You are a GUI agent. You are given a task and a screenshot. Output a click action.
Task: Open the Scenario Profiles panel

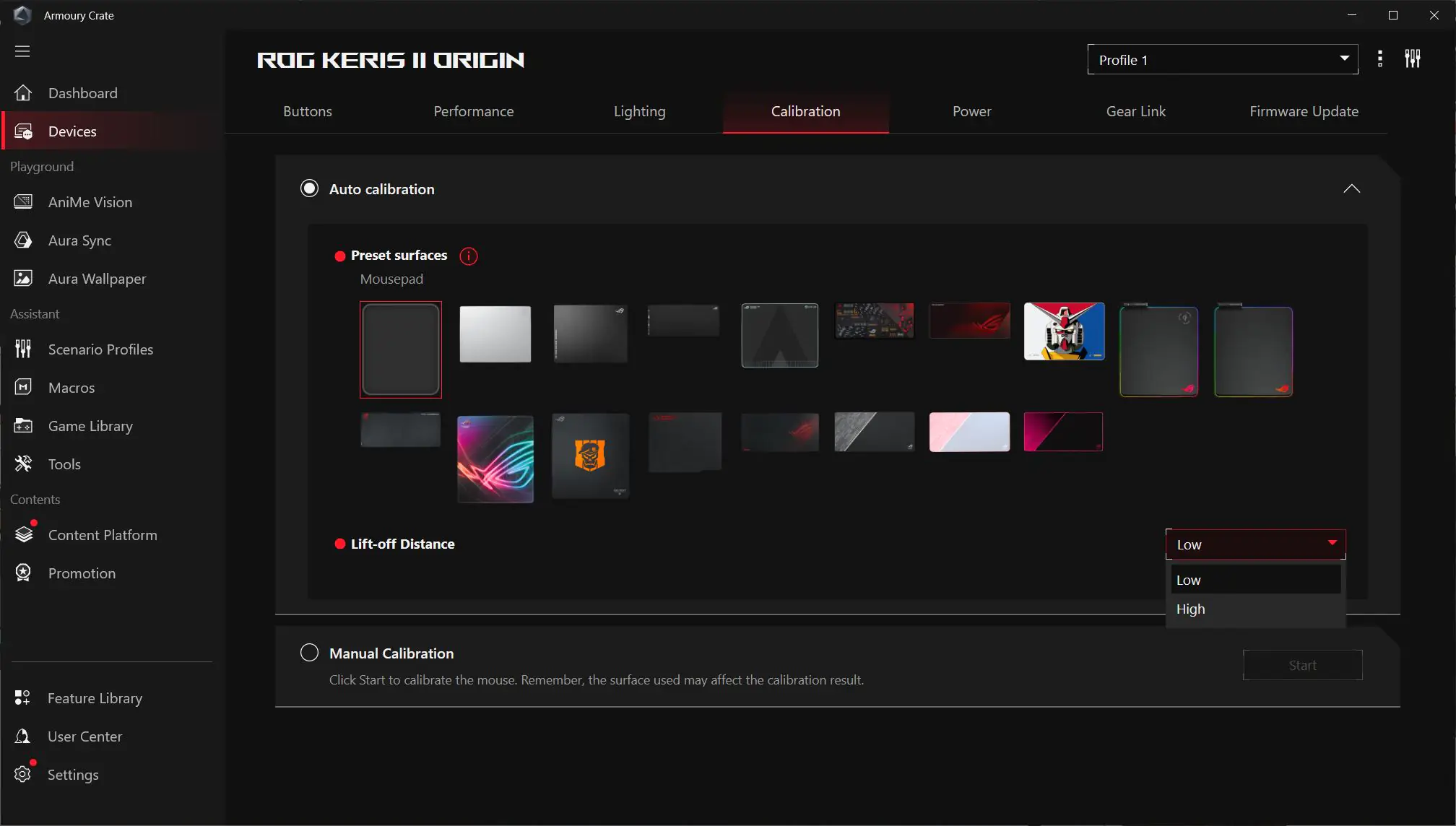(101, 349)
